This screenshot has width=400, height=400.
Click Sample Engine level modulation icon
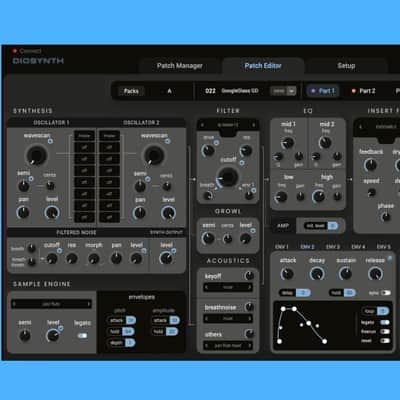click(x=61, y=328)
